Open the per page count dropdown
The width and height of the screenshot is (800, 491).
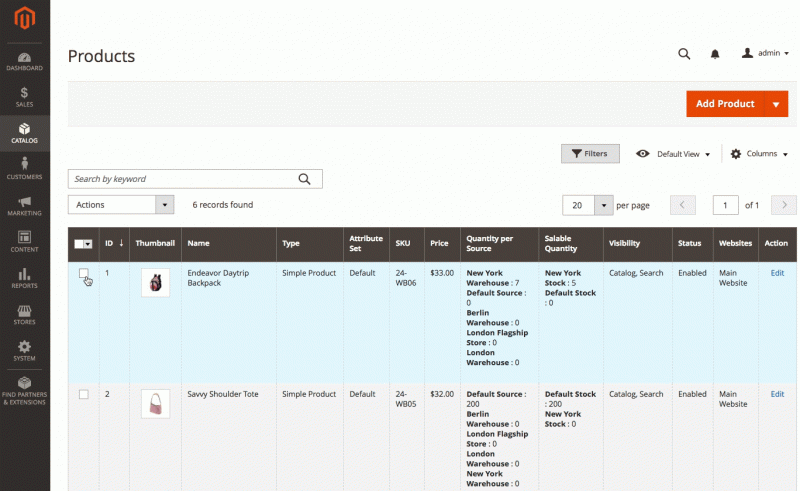[604, 205]
